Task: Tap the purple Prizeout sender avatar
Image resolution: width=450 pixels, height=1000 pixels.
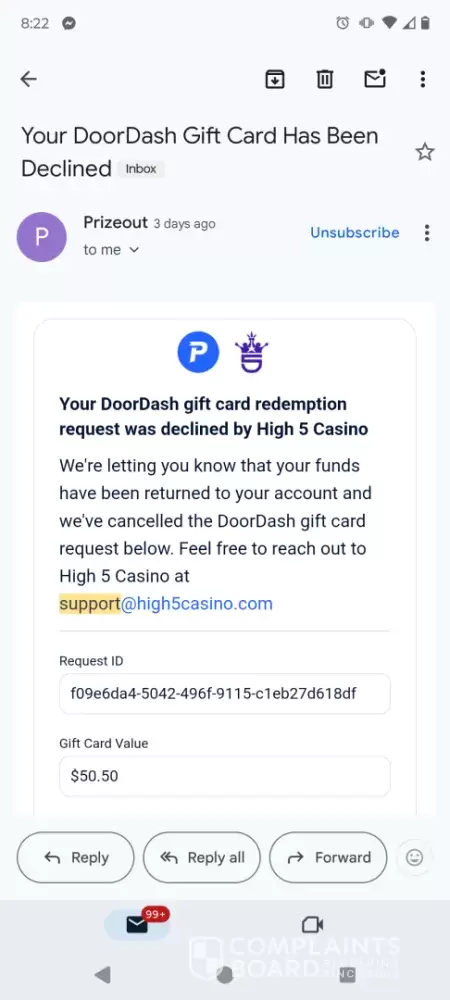Action: tap(41, 237)
